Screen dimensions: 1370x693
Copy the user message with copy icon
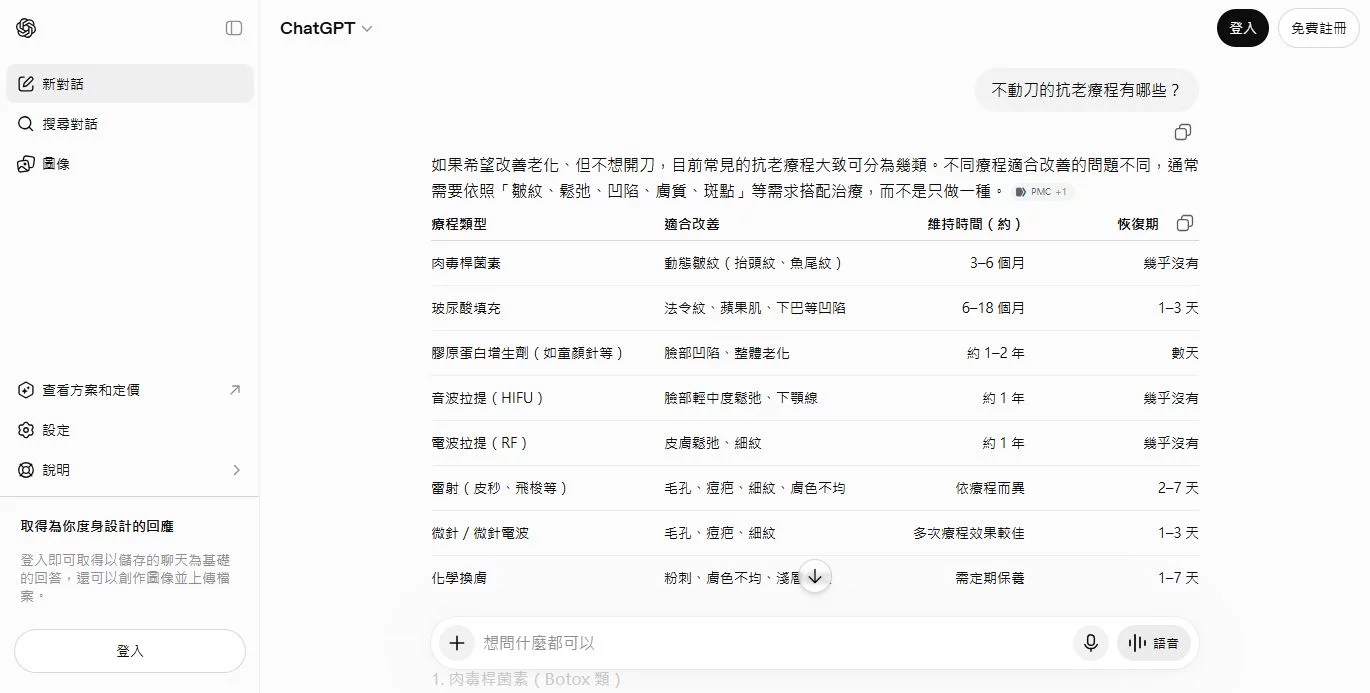1183,132
